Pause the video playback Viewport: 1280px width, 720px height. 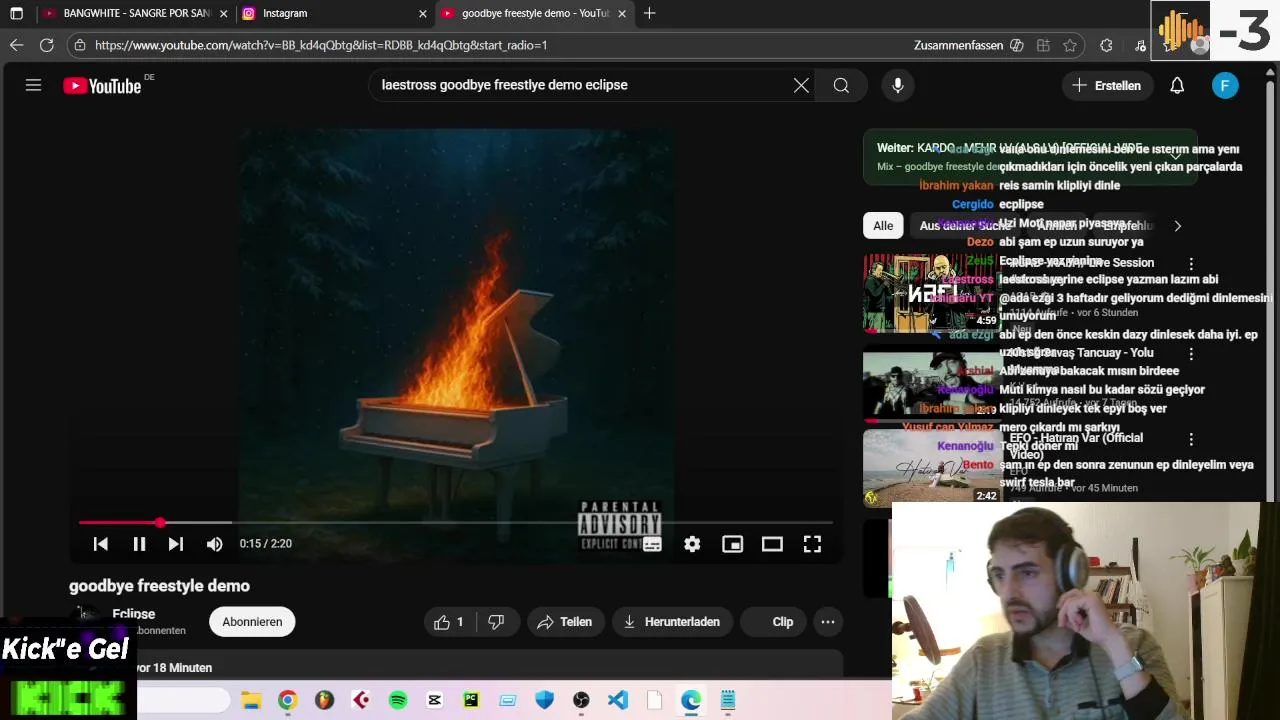[x=139, y=544]
